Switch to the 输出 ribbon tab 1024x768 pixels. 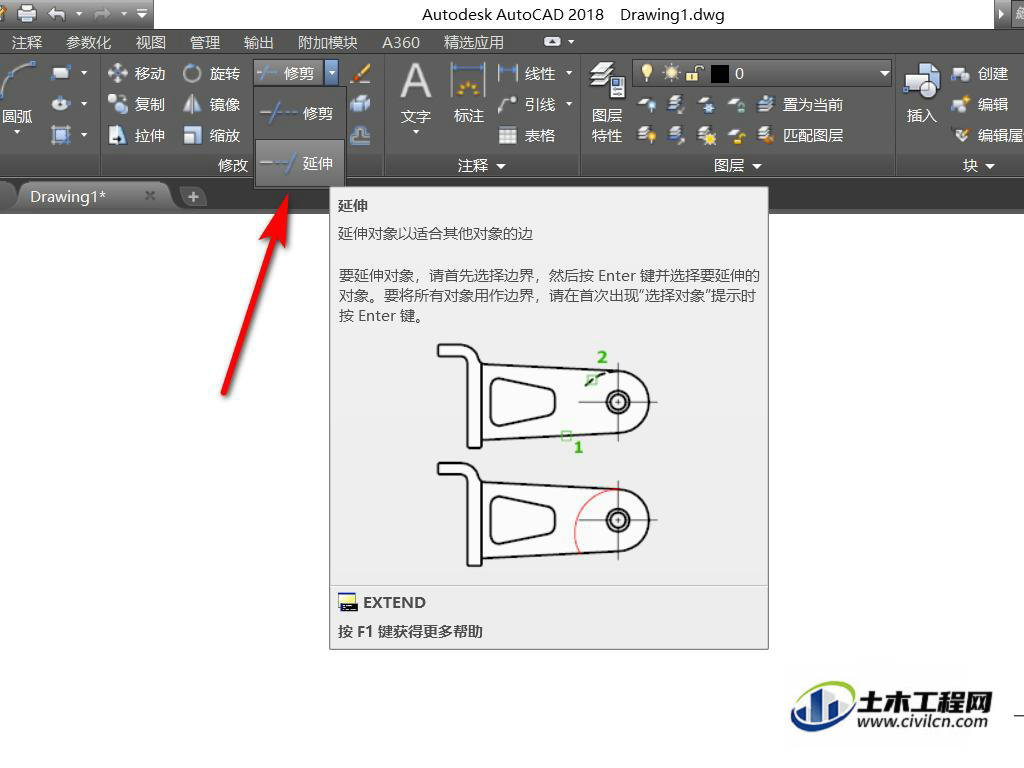(x=259, y=42)
